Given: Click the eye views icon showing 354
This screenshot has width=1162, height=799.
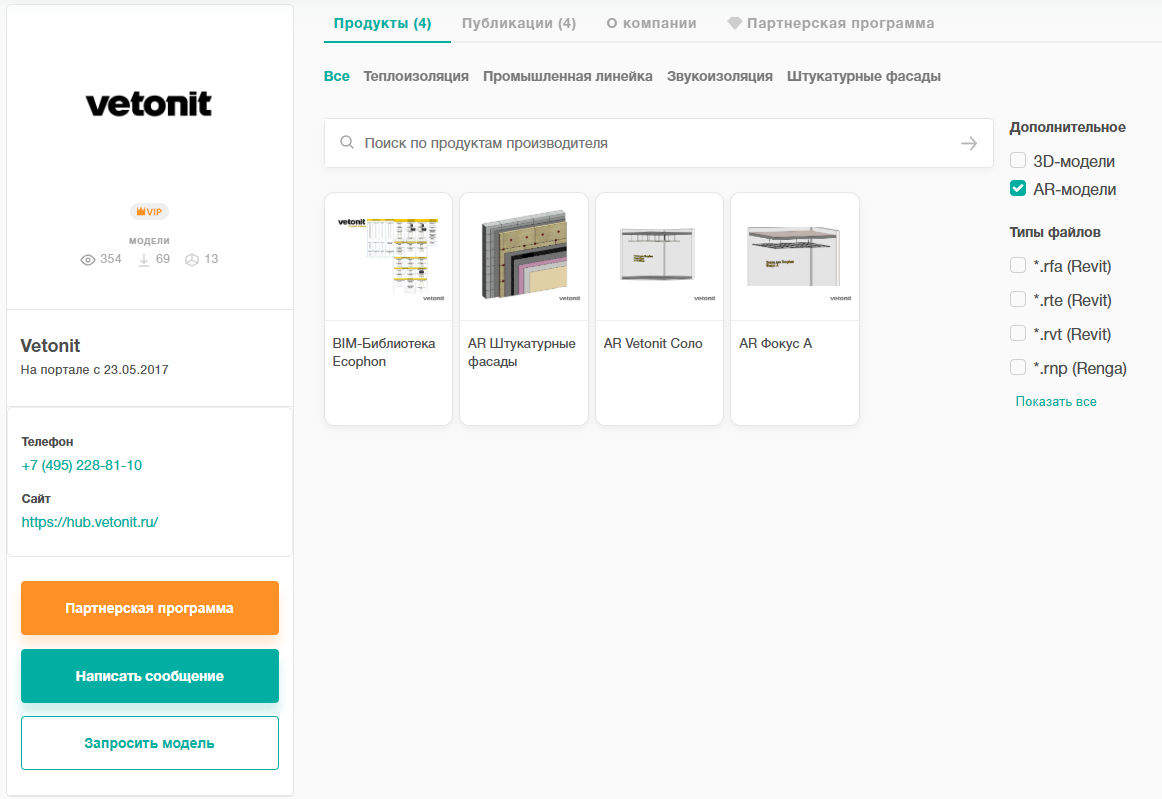Looking at the screenshot, I should [87, 259].
